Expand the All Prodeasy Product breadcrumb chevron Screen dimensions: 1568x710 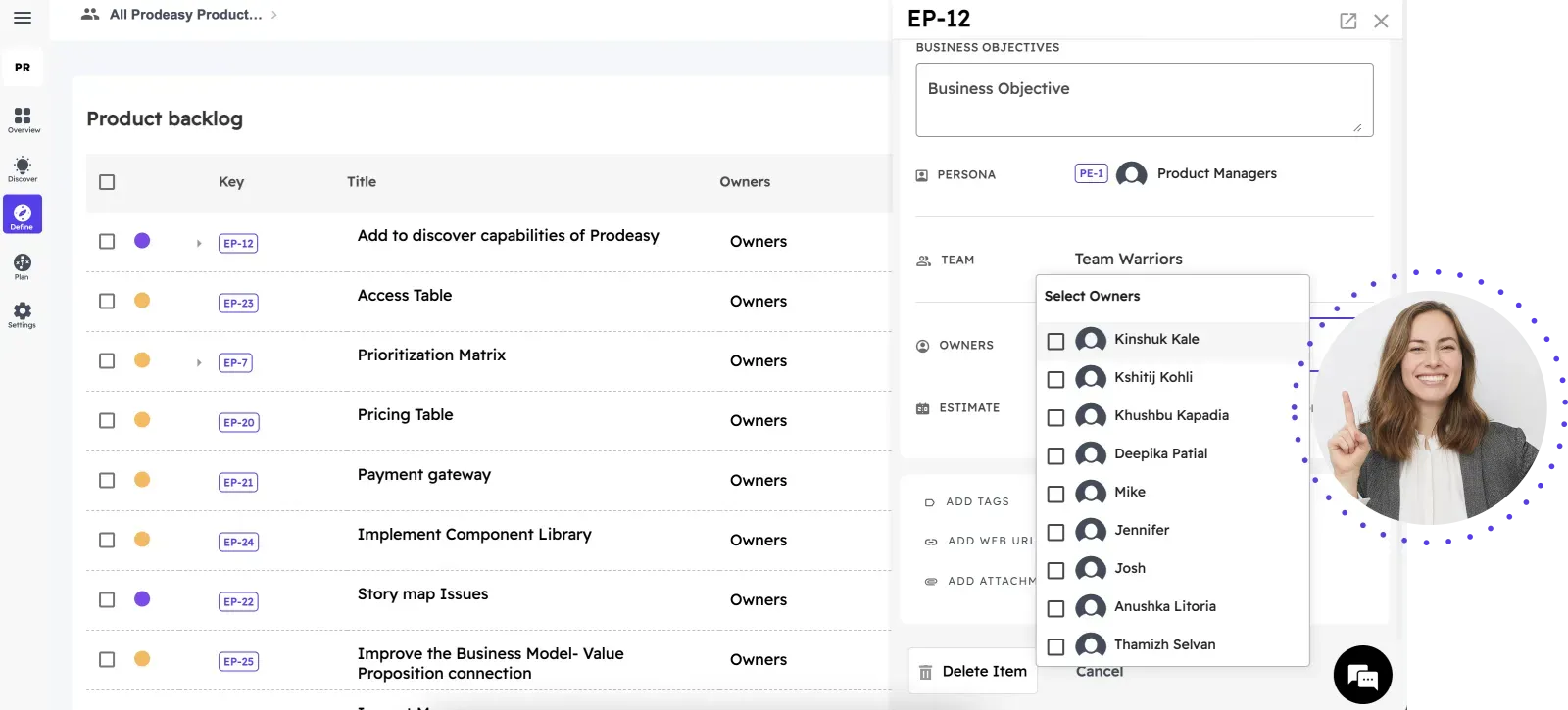pyautogui.click(x=274, y=15)
